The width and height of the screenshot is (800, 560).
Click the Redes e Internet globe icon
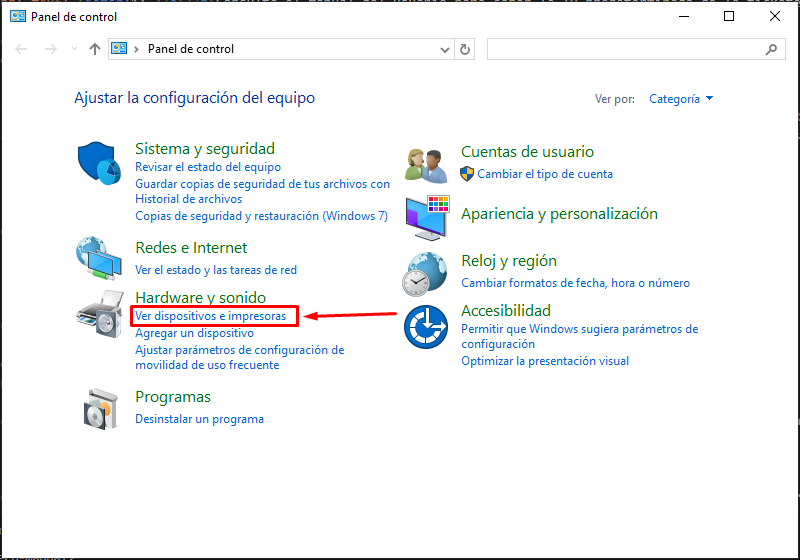tap(99, 258)
